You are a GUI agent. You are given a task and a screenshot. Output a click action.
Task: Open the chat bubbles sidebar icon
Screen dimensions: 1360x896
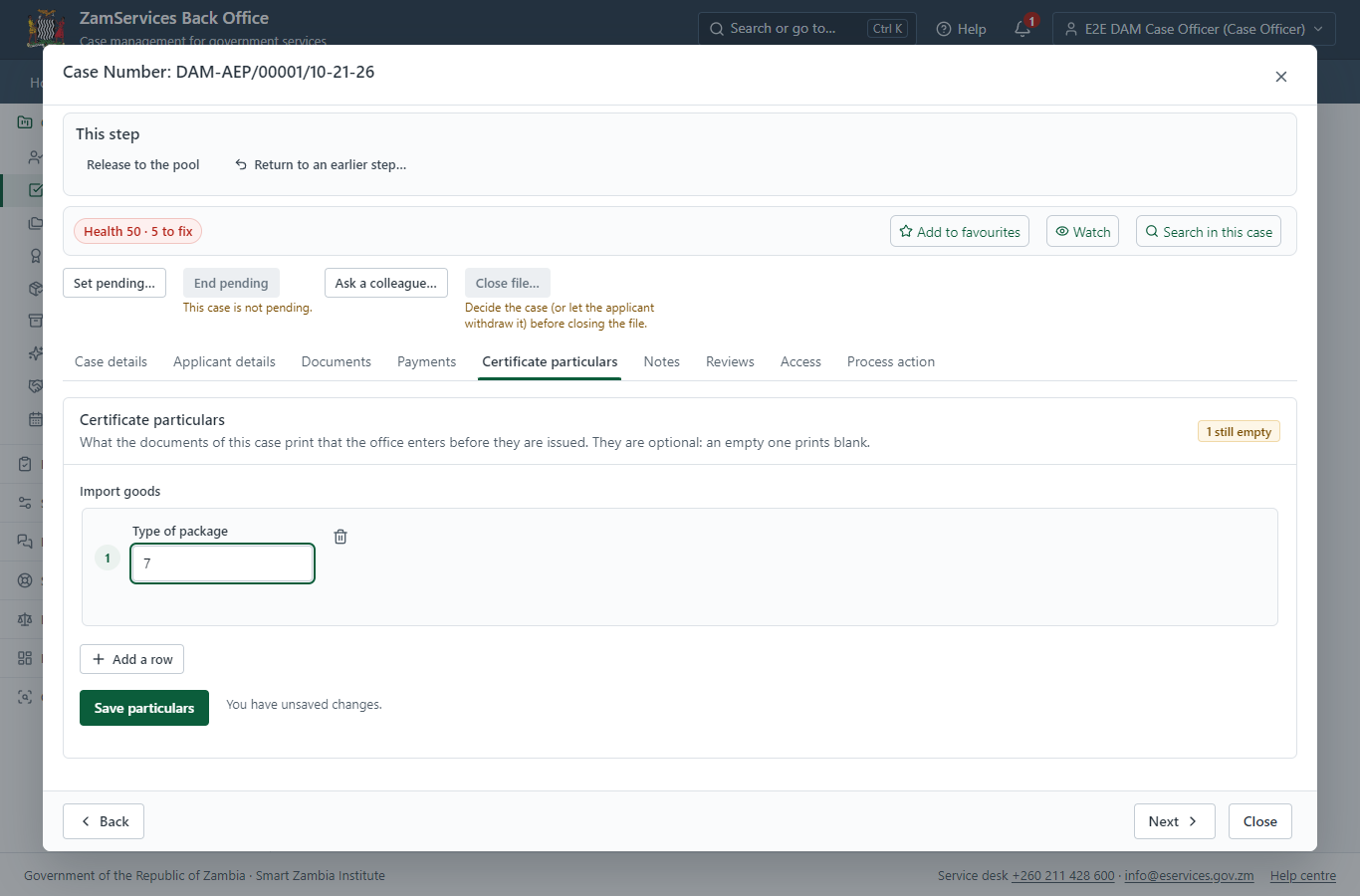pos(25,542)
